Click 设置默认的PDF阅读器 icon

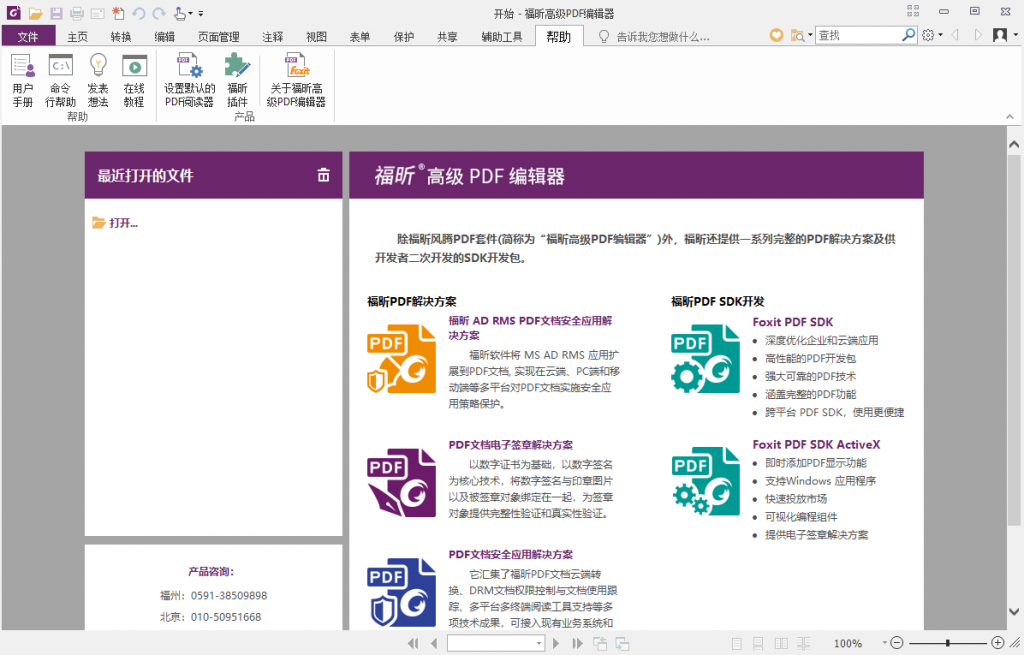coord(189,80)
